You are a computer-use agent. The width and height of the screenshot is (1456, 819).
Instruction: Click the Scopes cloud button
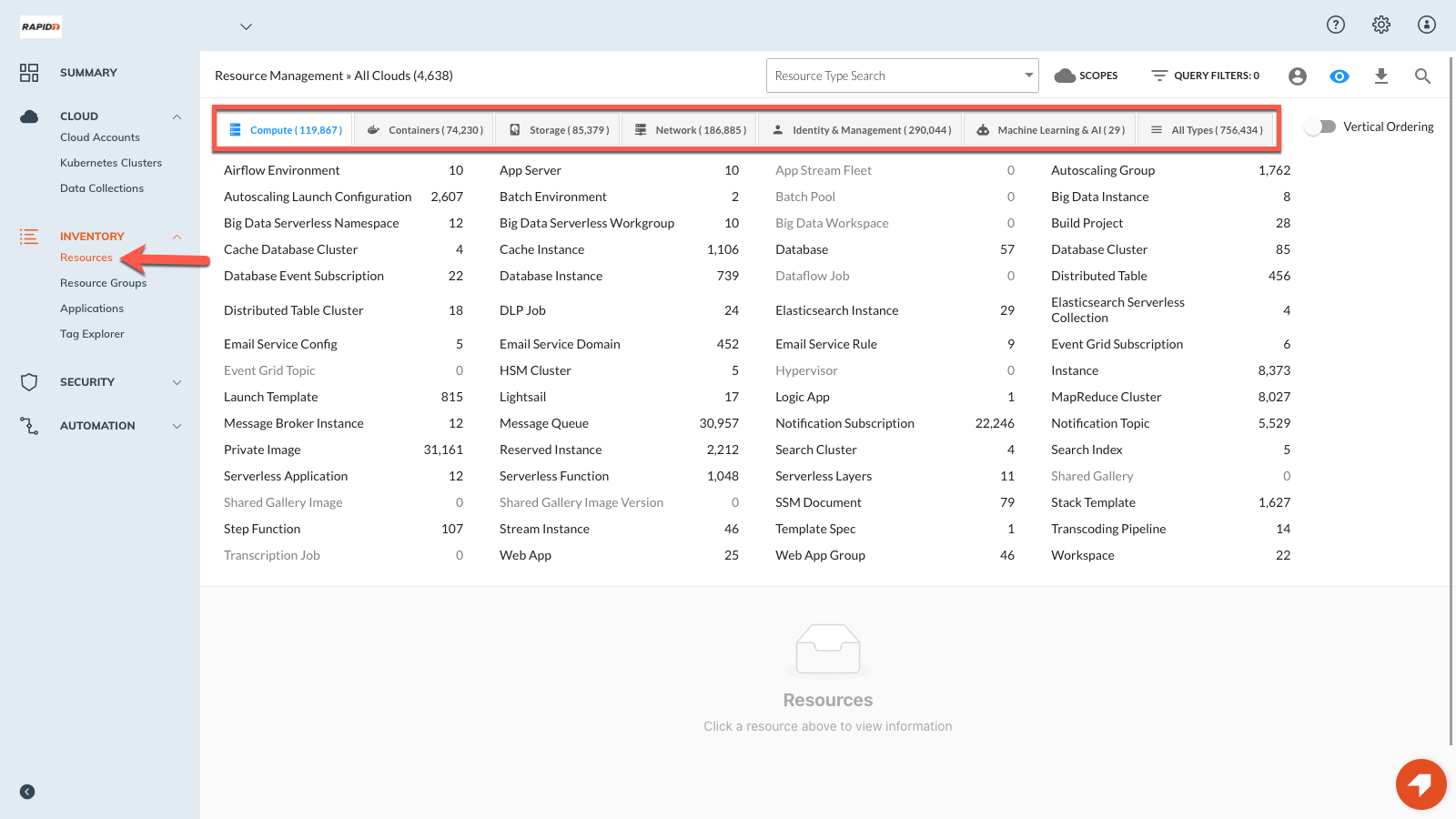pyautogui.click(x=1086, y=76)
